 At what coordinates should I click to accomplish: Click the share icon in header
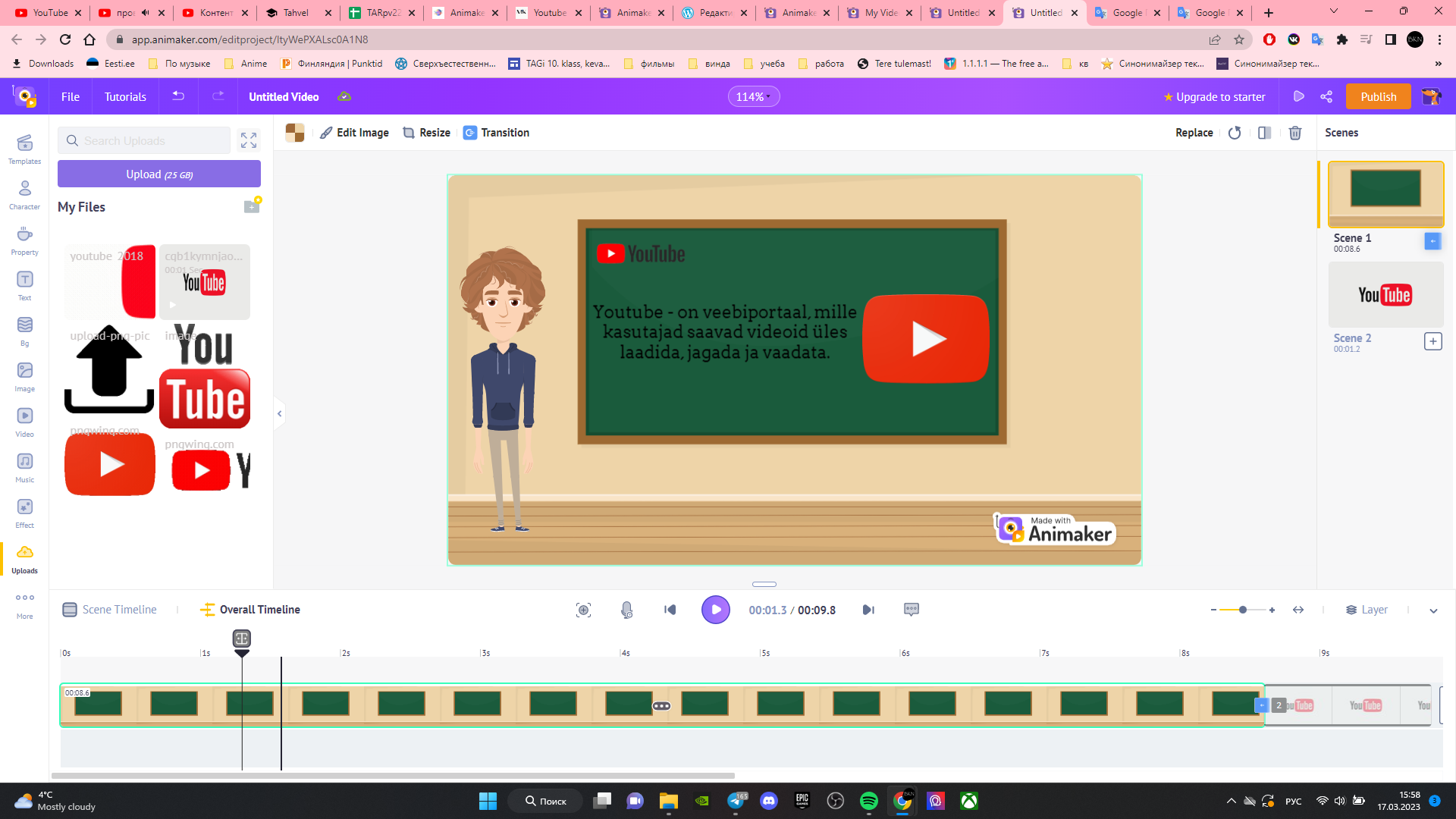1326,96
